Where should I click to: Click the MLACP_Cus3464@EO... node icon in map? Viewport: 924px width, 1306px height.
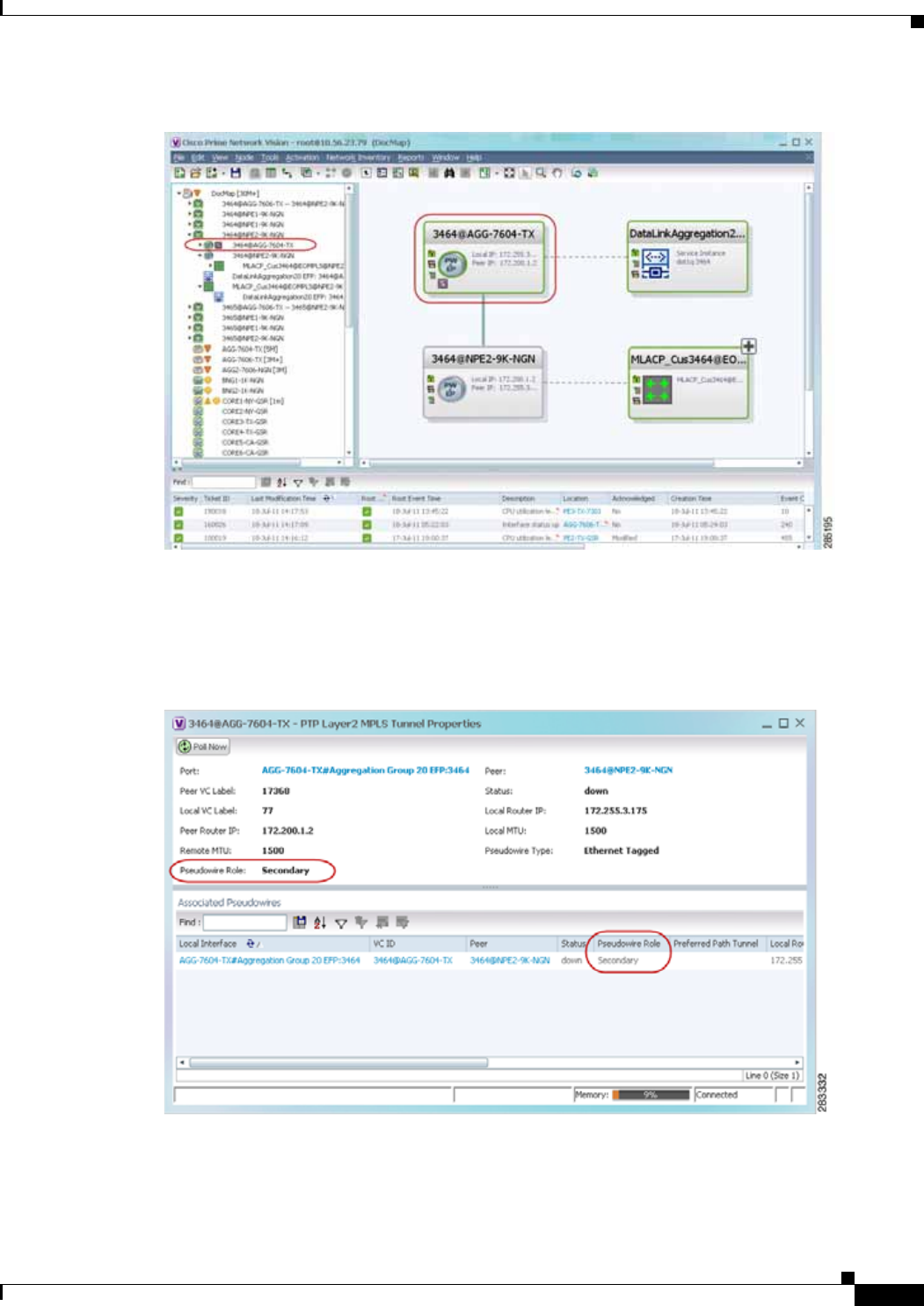pos(657,390)
